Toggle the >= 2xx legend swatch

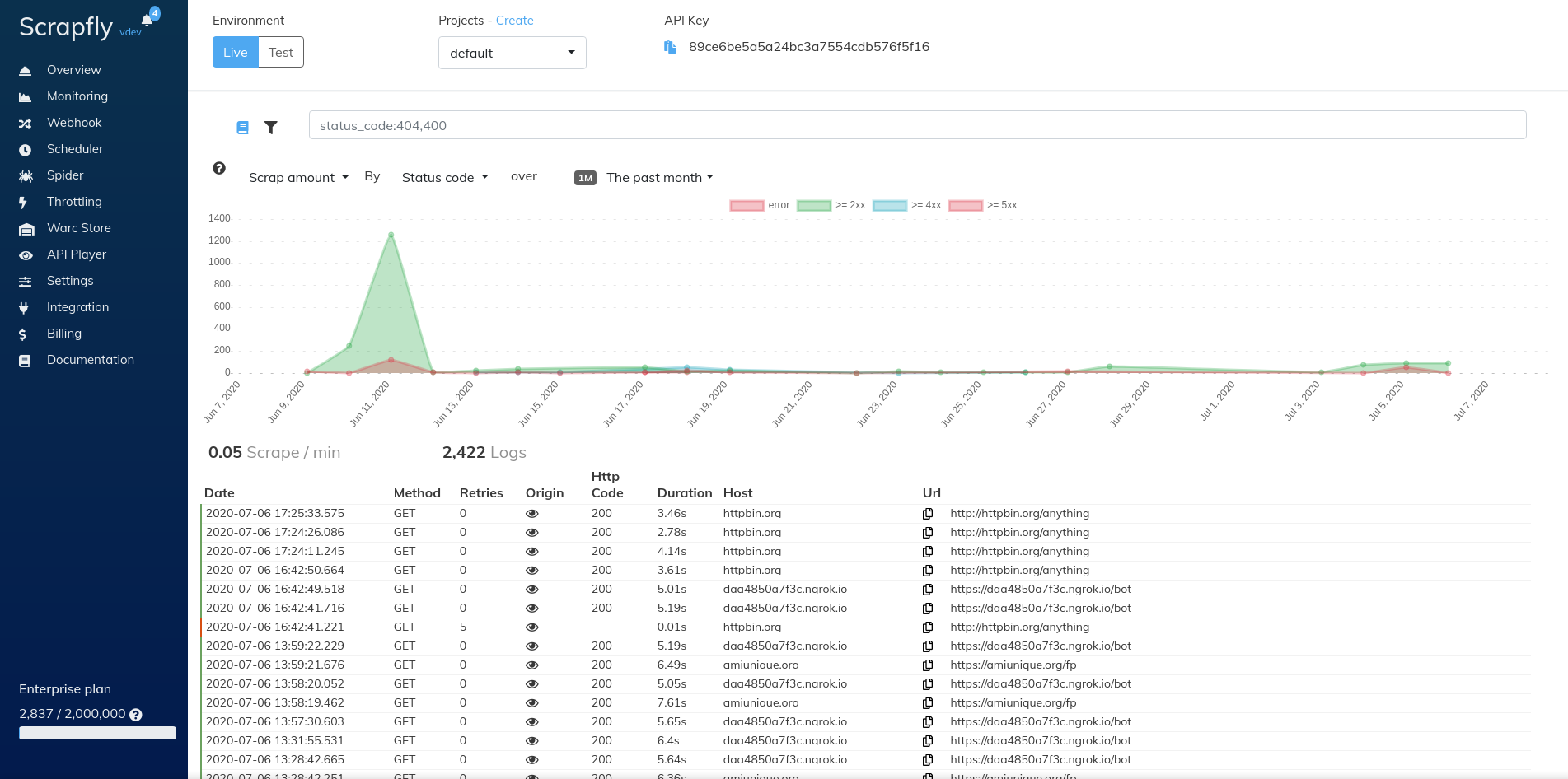814,205
